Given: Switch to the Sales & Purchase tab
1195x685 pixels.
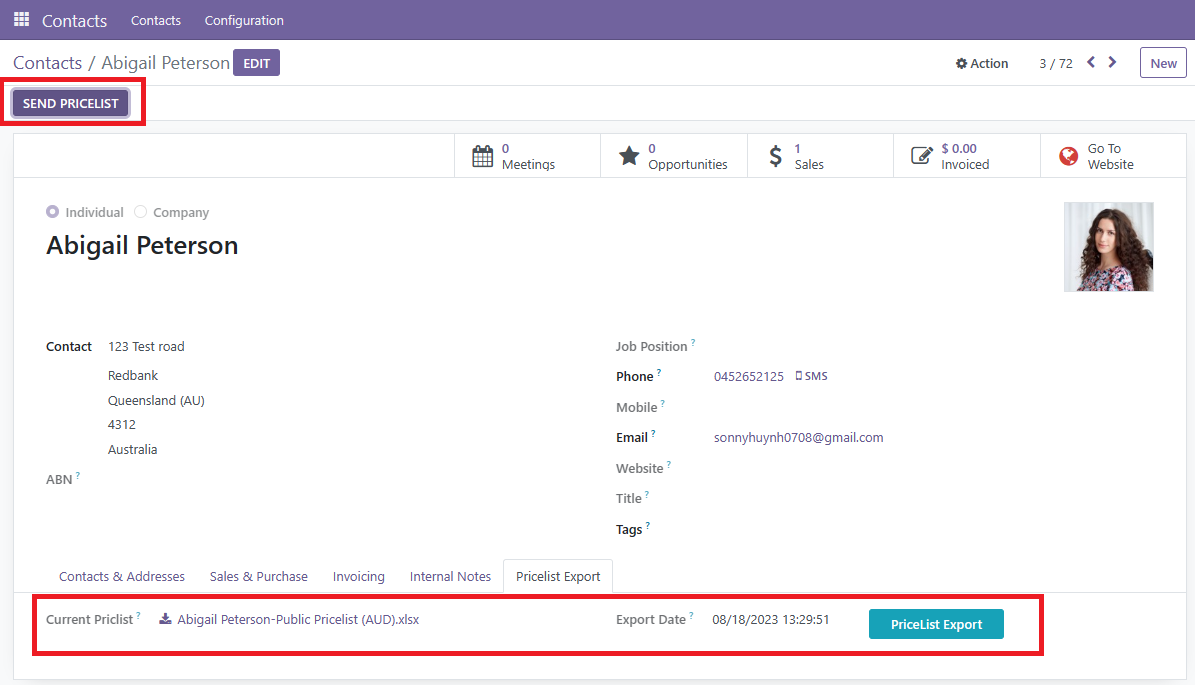Looking at the screenshot, I should click(x=258, y=576).
